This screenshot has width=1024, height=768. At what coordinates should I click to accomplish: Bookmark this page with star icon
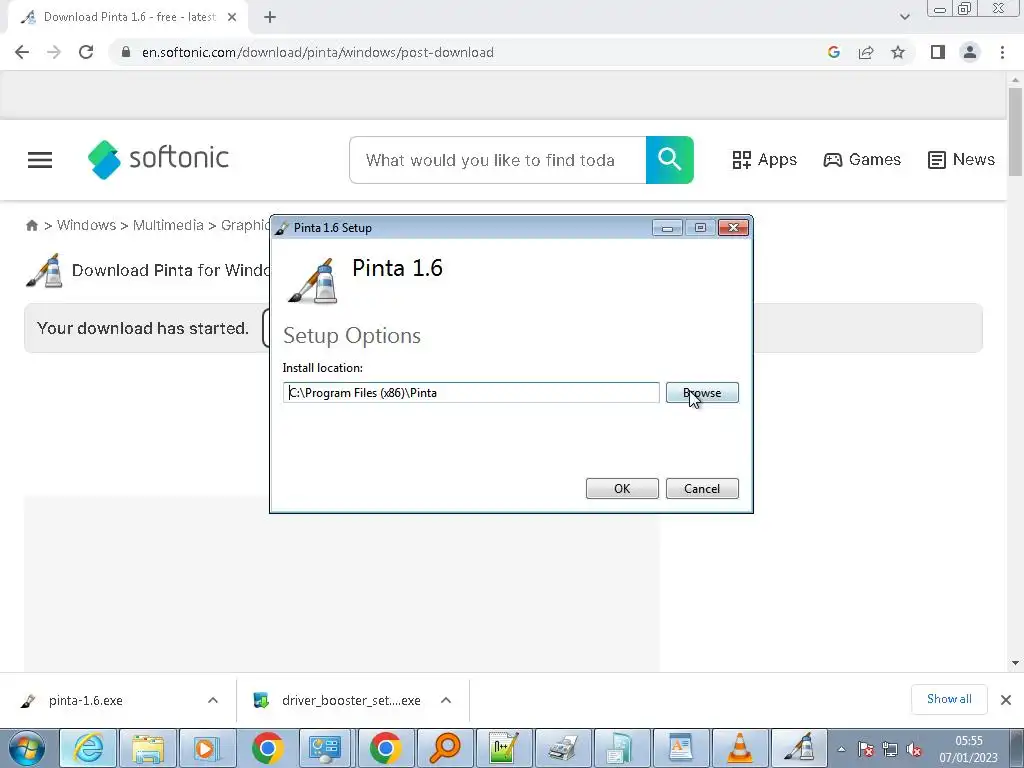click(x=898, y=52)
